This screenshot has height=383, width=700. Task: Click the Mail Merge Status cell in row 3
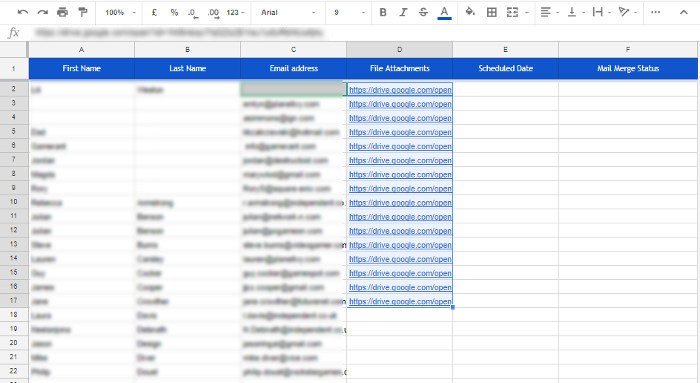[628, 104]
